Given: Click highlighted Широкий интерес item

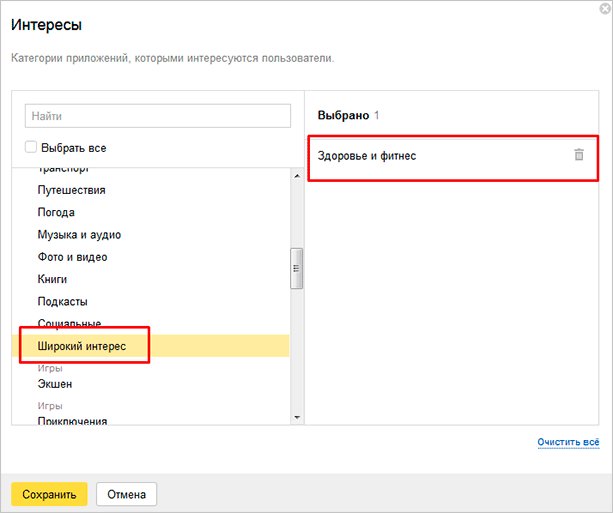Looking at the screenshot, I should (82, 346).
